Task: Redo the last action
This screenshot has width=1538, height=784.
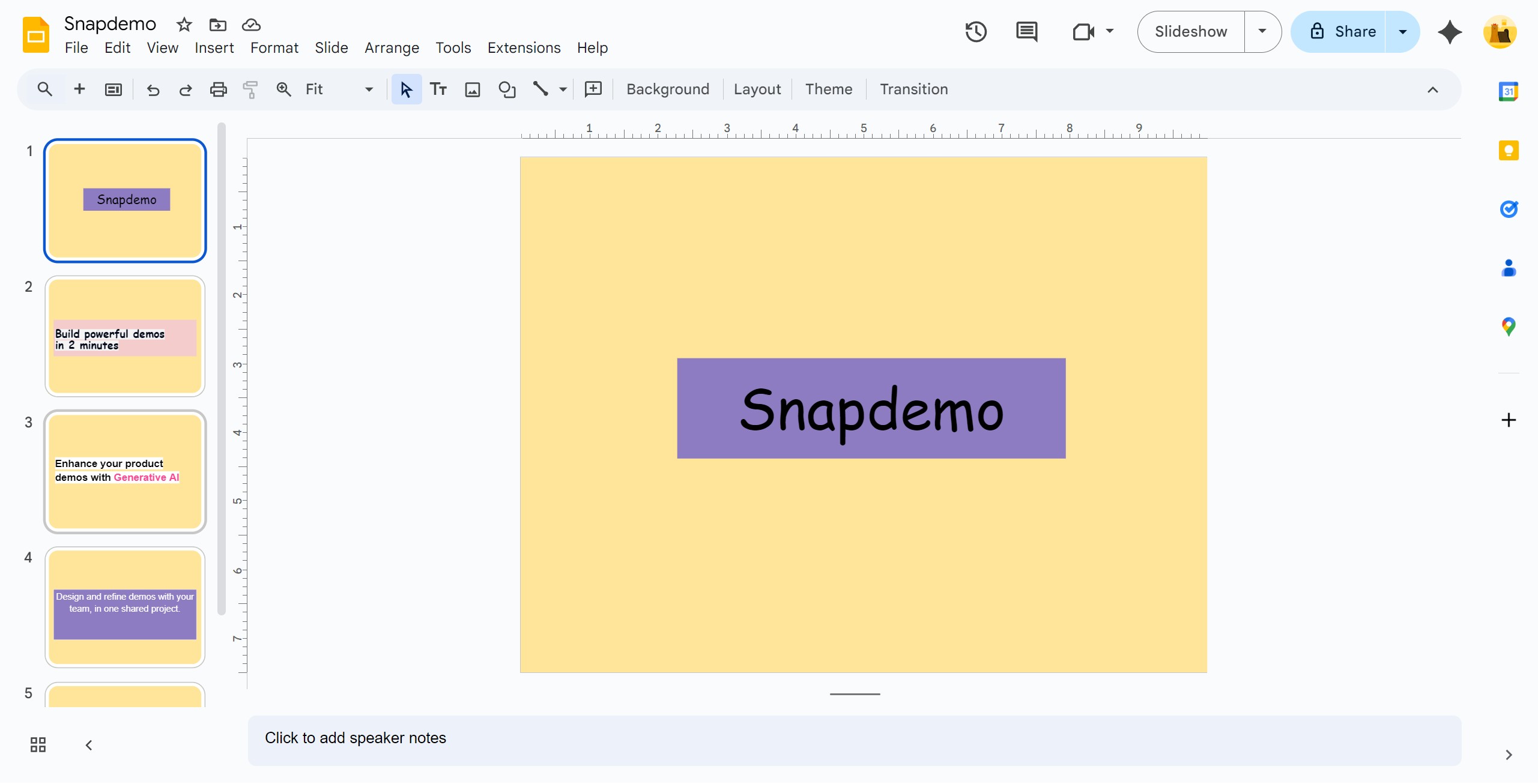Action: point(186,90)
